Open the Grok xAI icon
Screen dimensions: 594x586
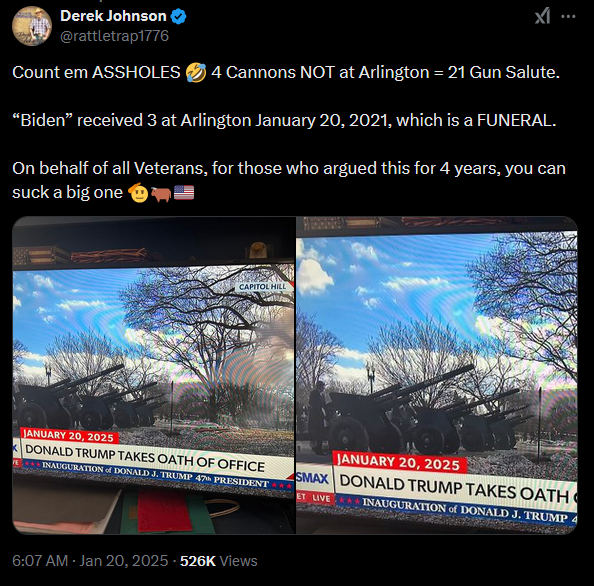pyautogui.click(x=542, y=16)
